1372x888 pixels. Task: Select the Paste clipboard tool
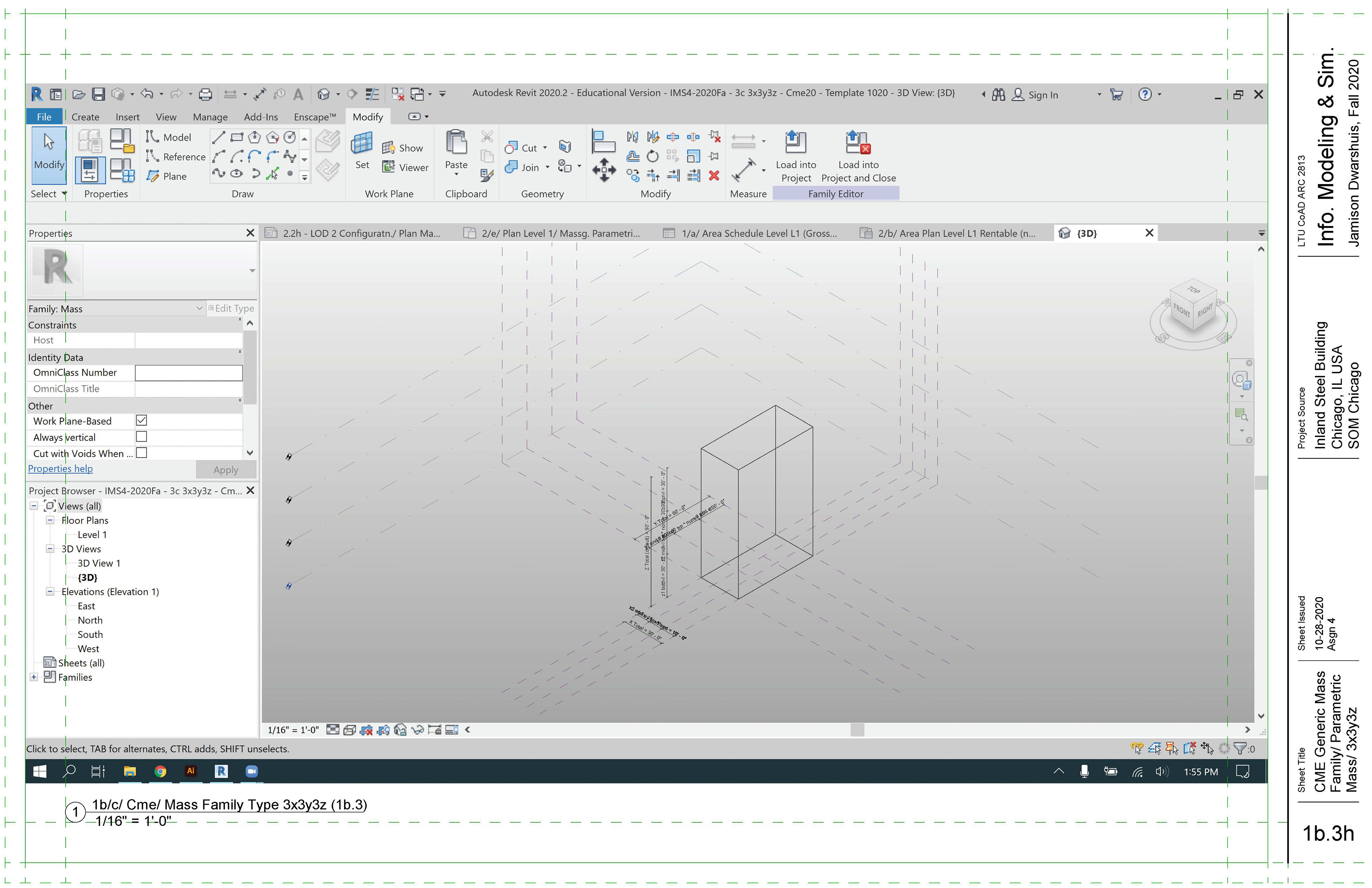(x=456, y=143)
